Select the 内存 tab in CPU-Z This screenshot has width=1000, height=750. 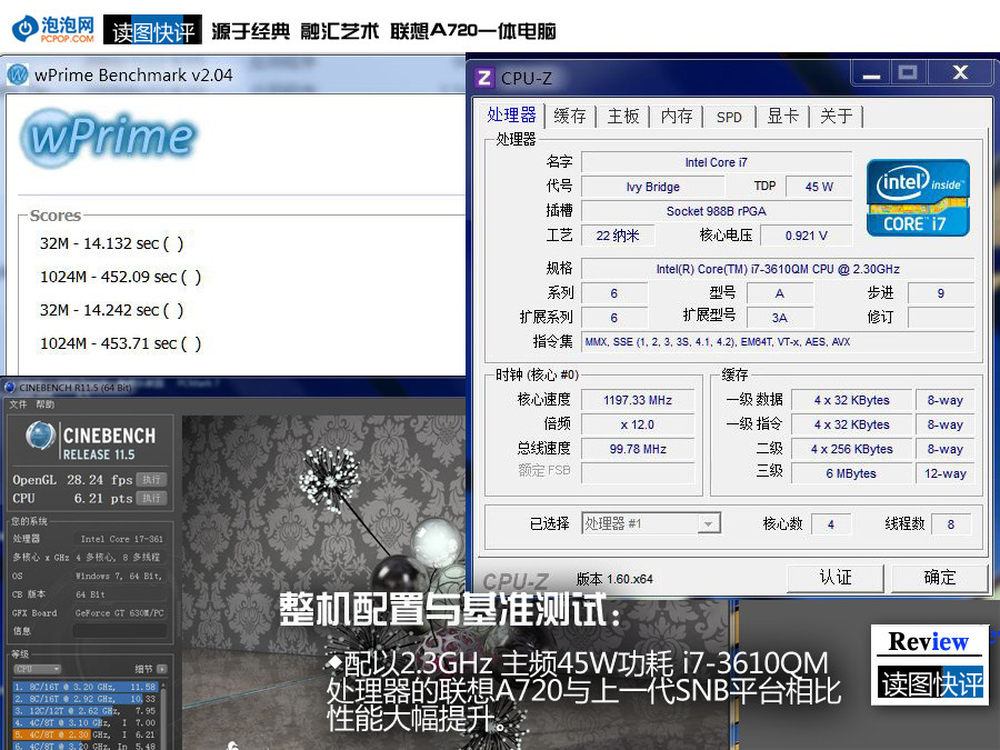[x=676, y=116]
